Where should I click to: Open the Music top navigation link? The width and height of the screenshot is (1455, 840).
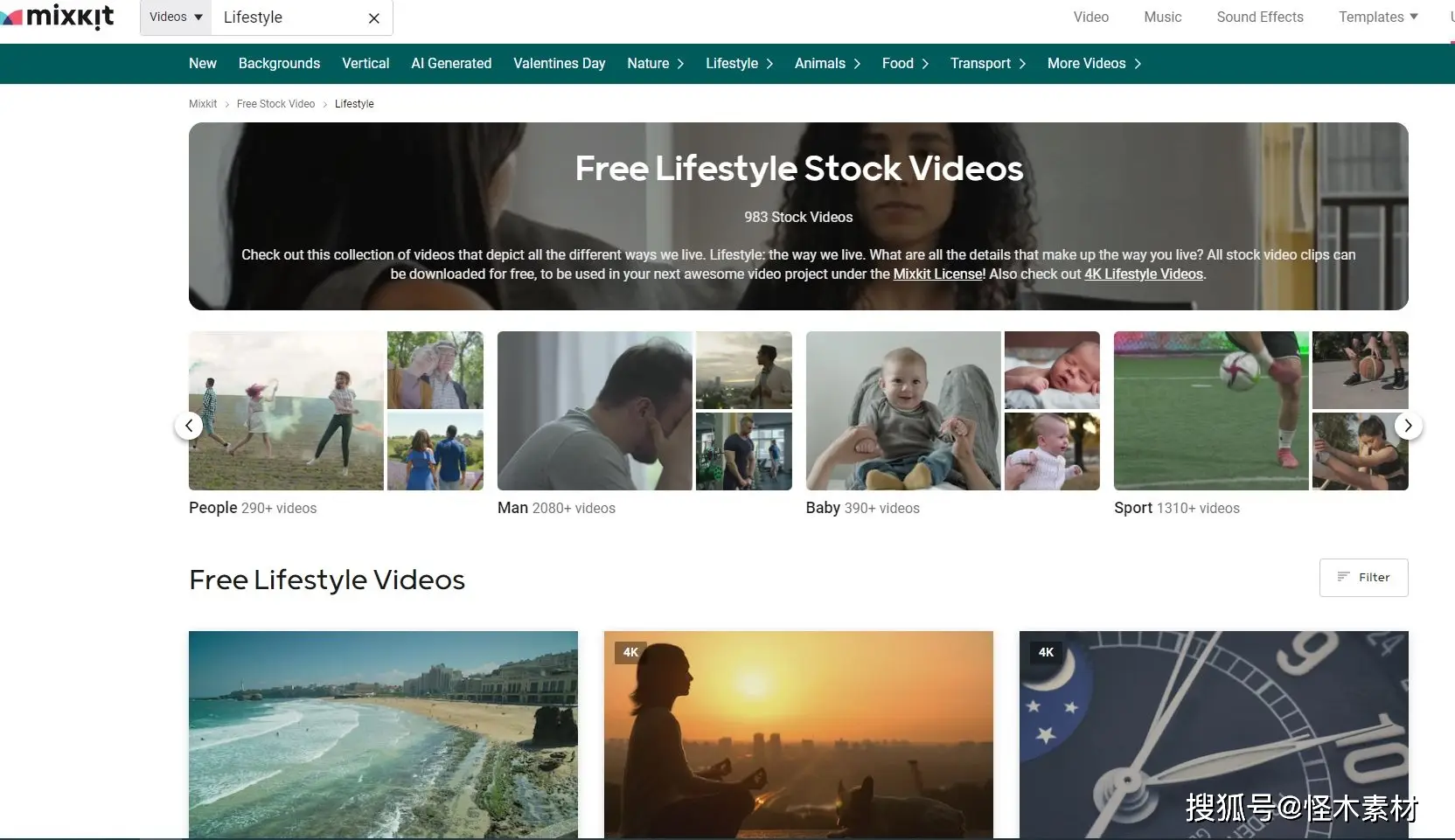(x=1162, y=17)
